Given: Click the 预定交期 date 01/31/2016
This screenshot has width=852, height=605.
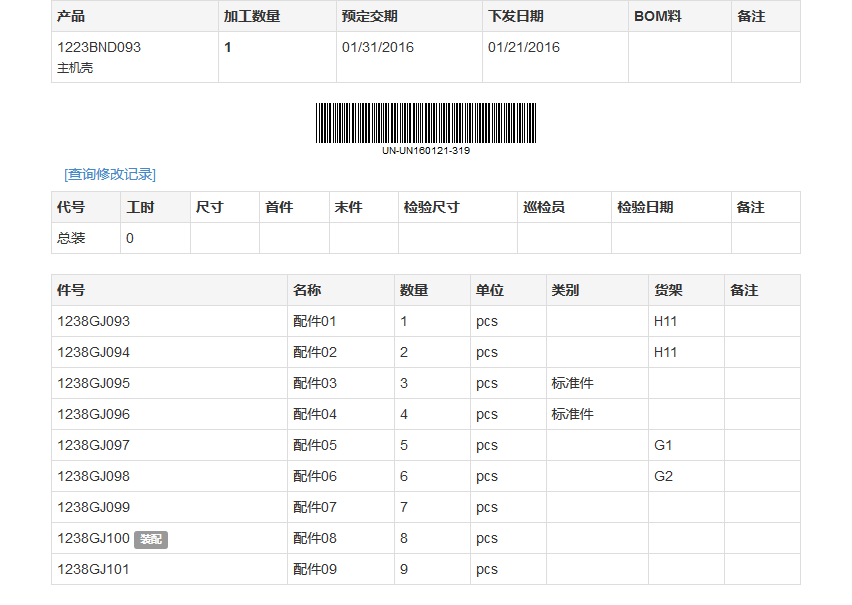Looking at the screenshot, I should [377, 47].
